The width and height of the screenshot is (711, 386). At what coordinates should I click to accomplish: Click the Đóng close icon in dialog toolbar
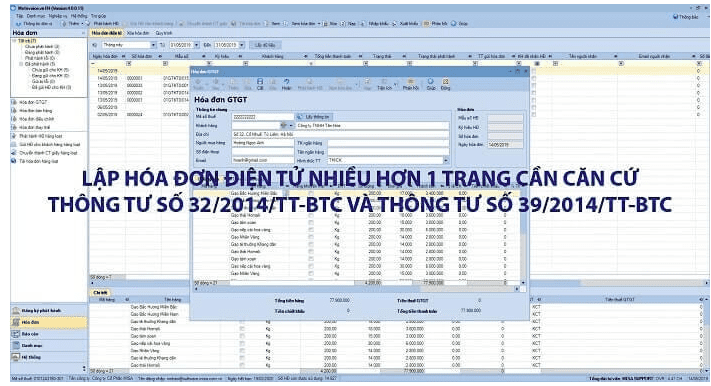[x=445, y=84]
